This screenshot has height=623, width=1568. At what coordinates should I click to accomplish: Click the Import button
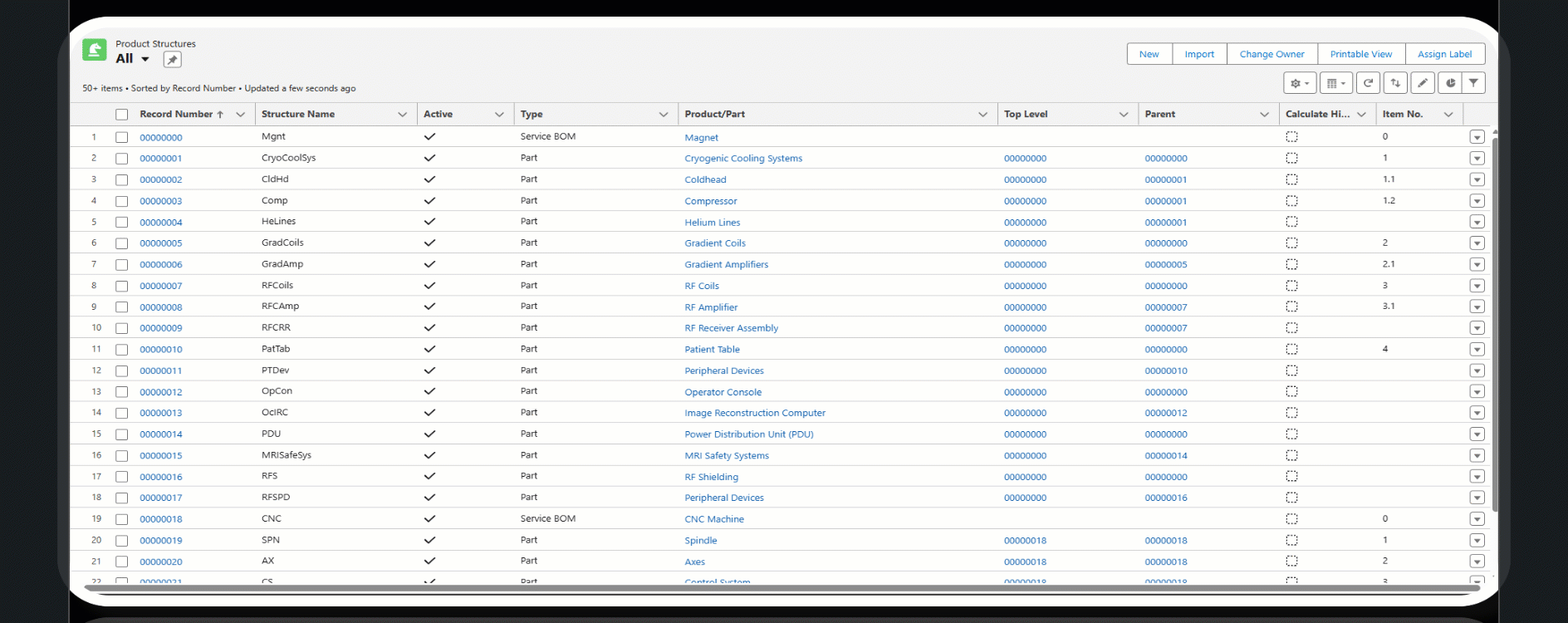pos(1199,54)
